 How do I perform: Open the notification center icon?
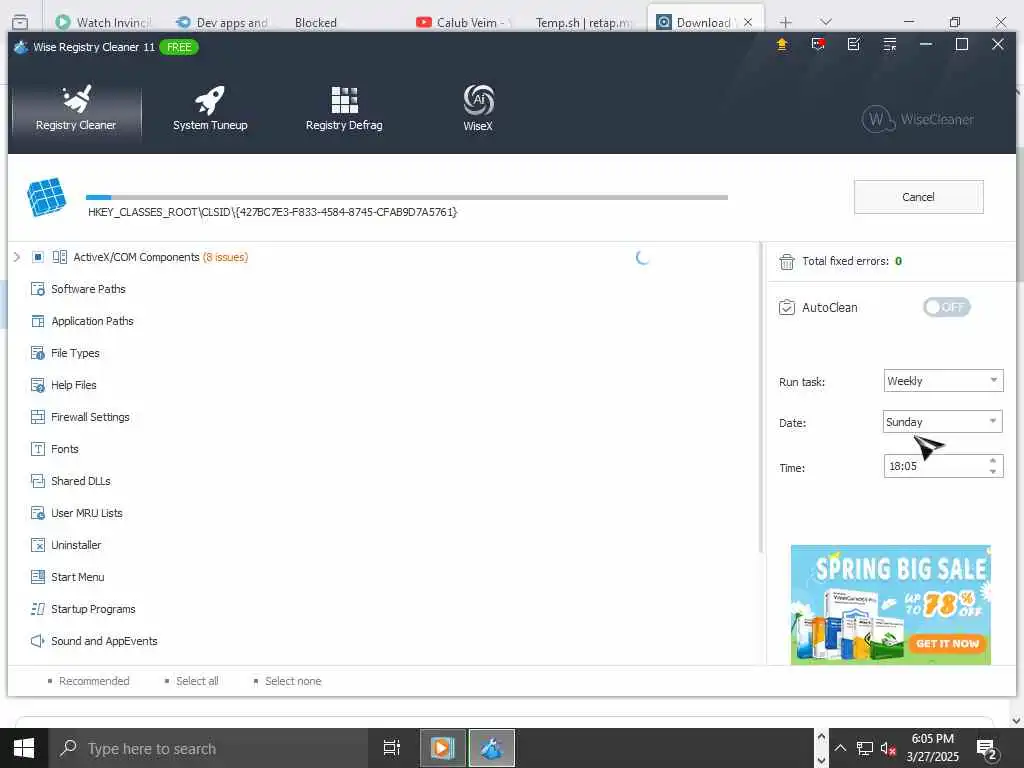[987, 748]
